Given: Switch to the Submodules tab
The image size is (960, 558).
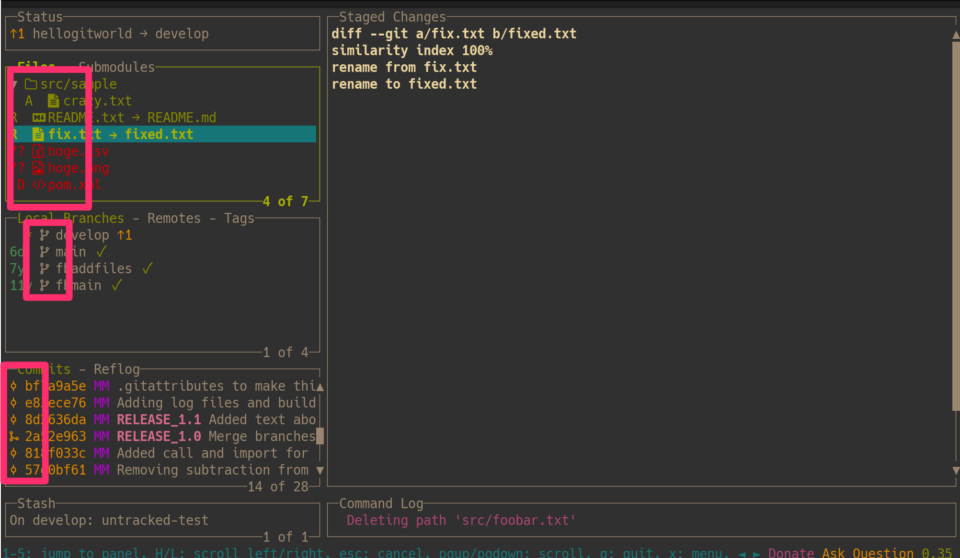Looking at the screenshot, I should coord(116,67).
